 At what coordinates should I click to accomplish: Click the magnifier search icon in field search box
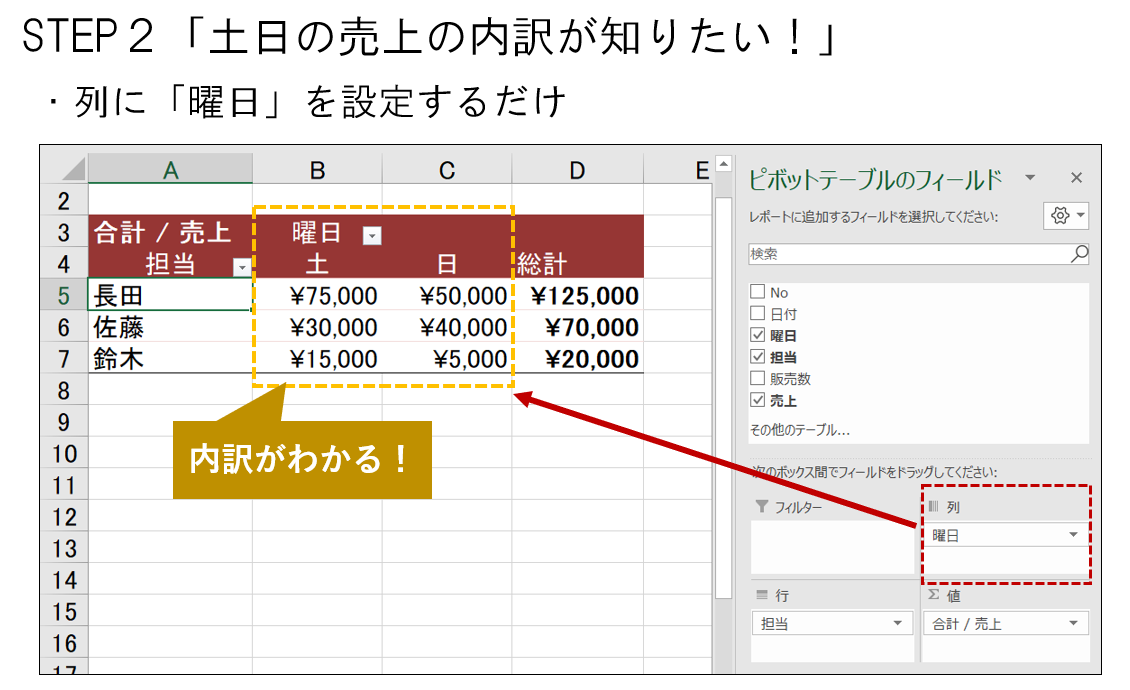pyautogui.click(x=1079, y=253)
